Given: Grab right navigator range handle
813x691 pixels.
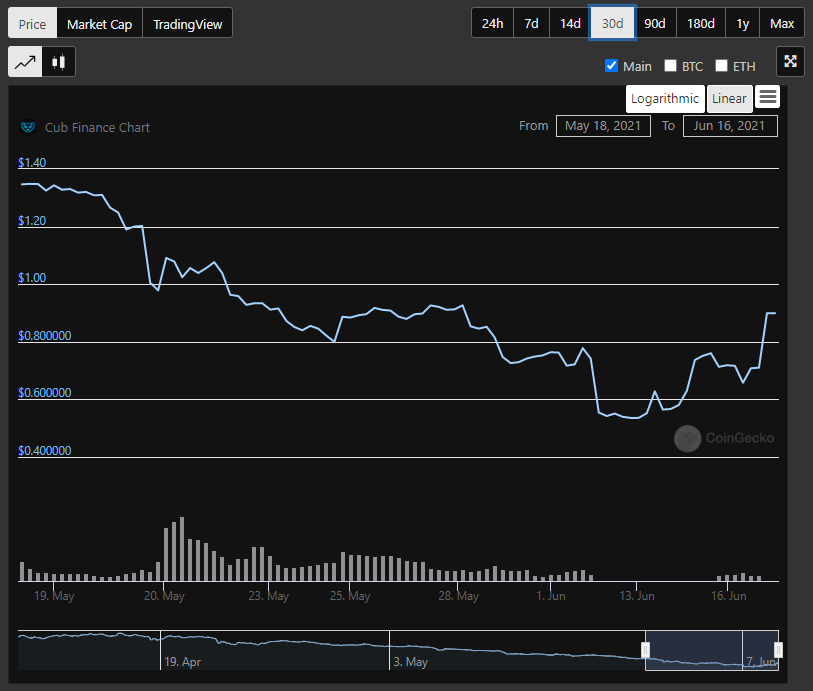Looking at the screenshot, I should click(x=778, y=650).
